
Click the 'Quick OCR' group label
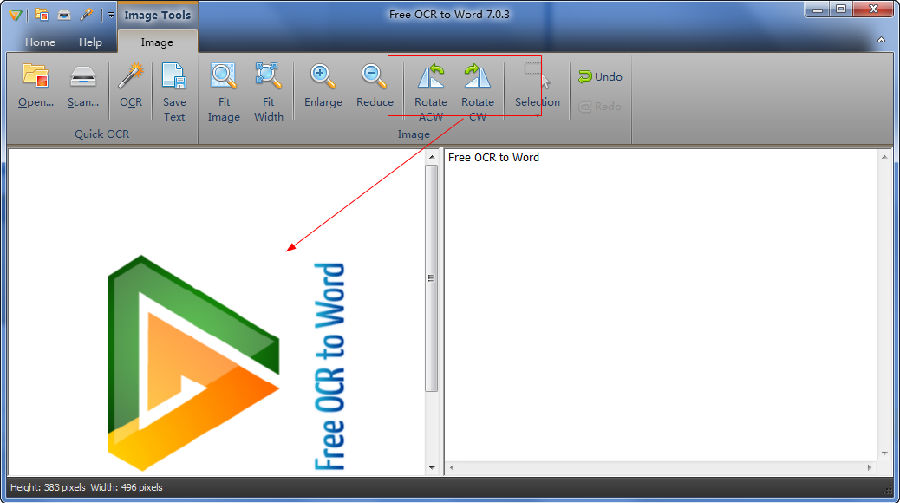point(102,134)
